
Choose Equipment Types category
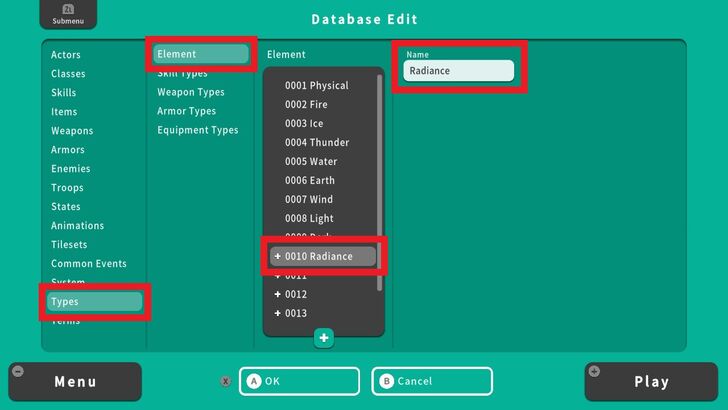pyautogui.click(x=197, y=130)
